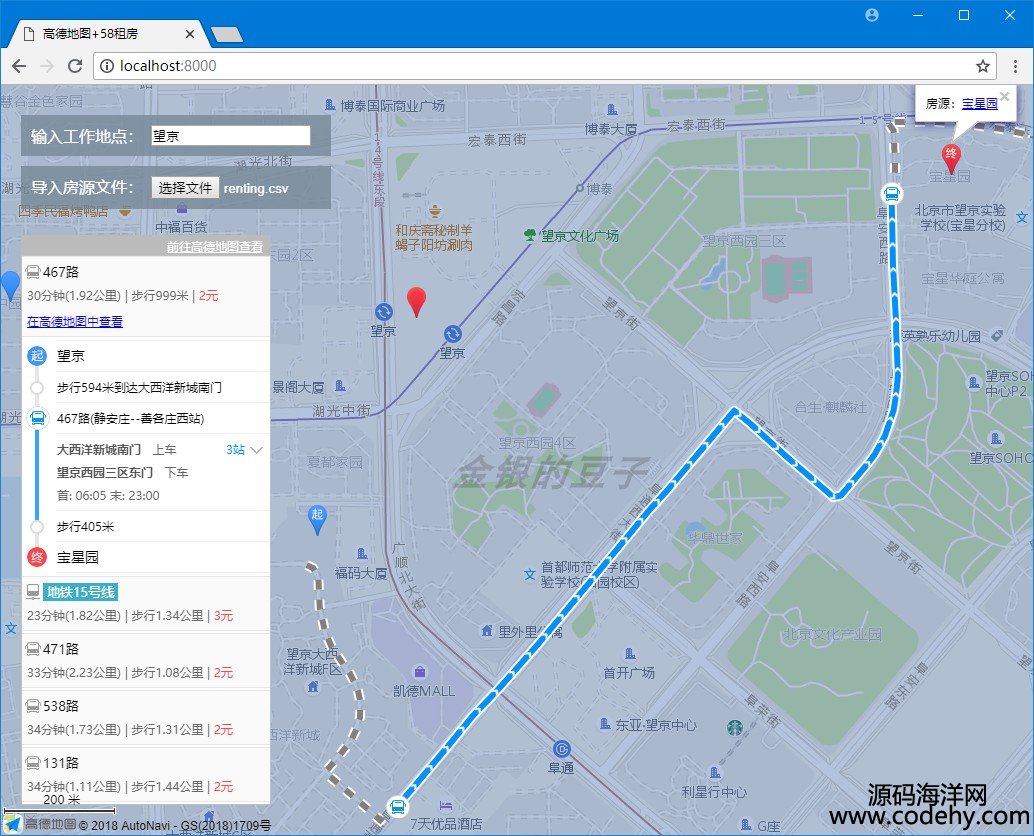This screenshot has height=836, width=1034.
Task: Click the blue 起 start marker on the map
Action: click(x=317, y=519)
